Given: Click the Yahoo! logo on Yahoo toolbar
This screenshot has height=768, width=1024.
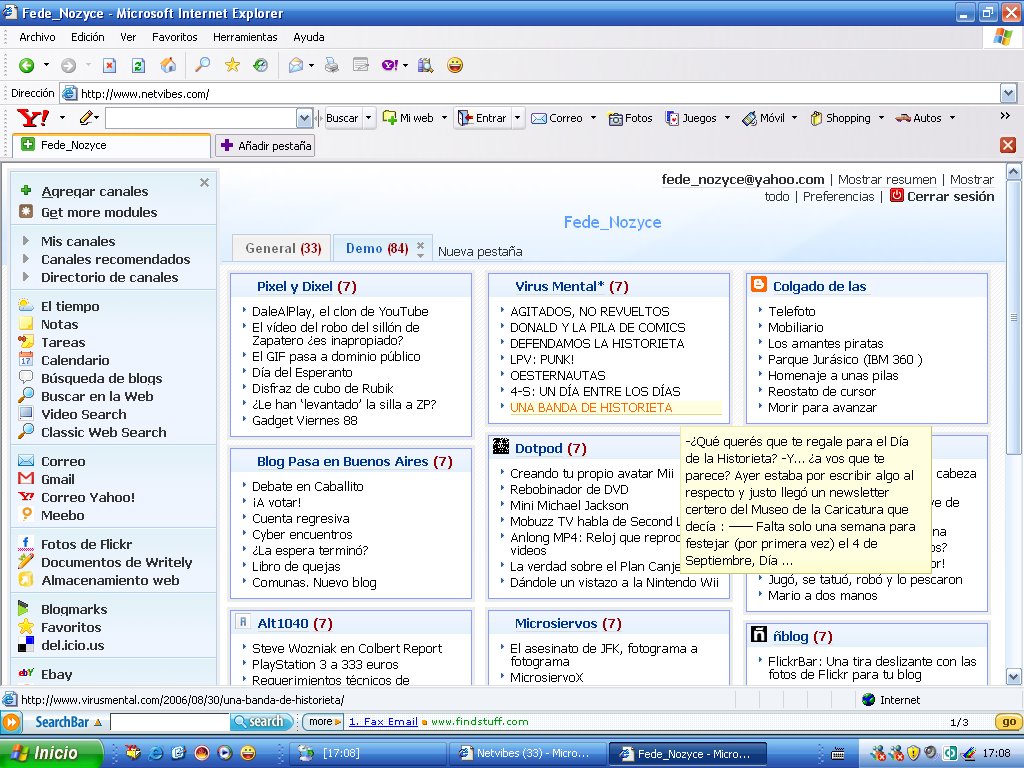Looking at the screenshot, I should [33, 118].
